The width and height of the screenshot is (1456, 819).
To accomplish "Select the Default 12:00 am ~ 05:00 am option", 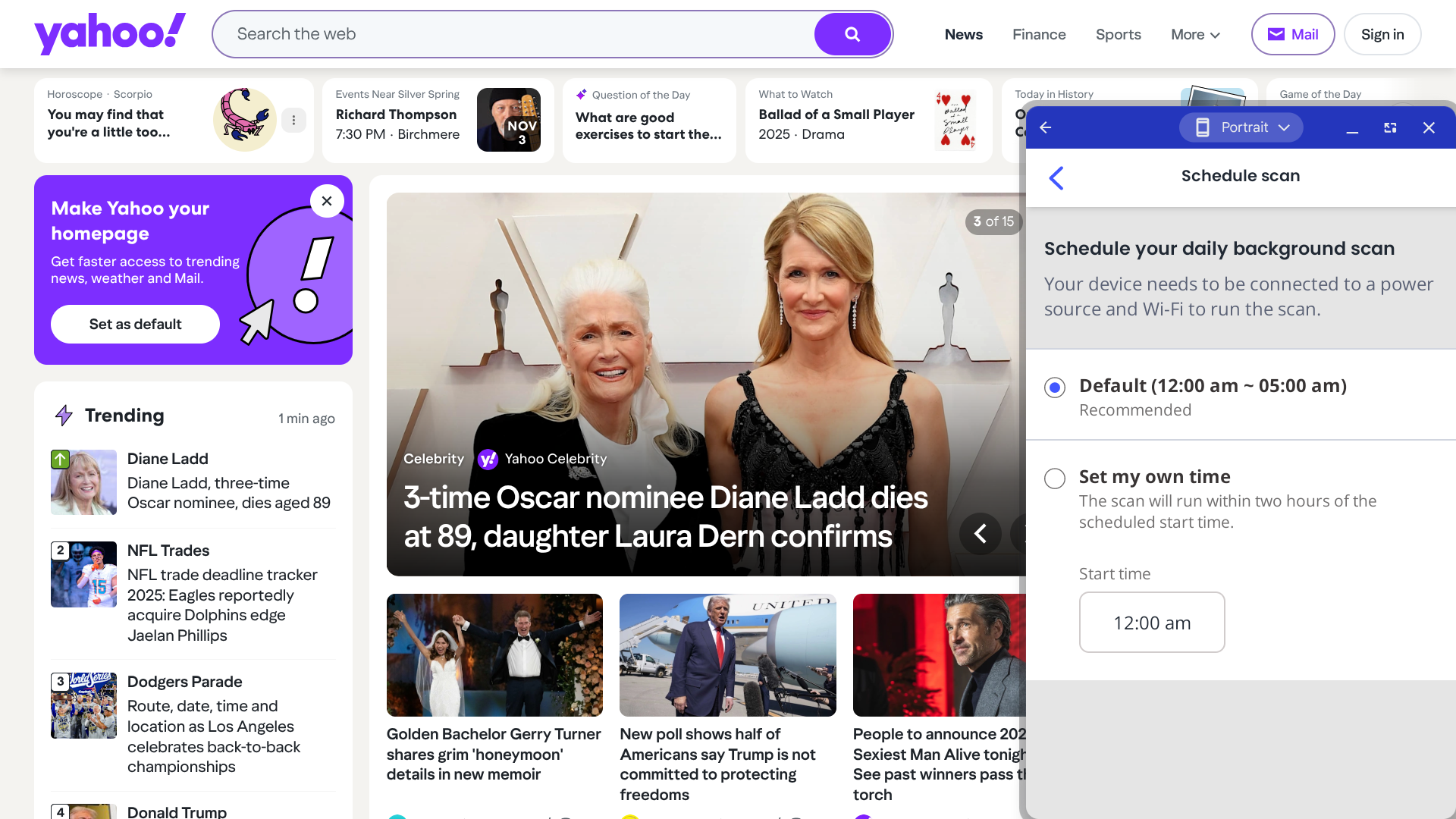I will coord(1055,388).
